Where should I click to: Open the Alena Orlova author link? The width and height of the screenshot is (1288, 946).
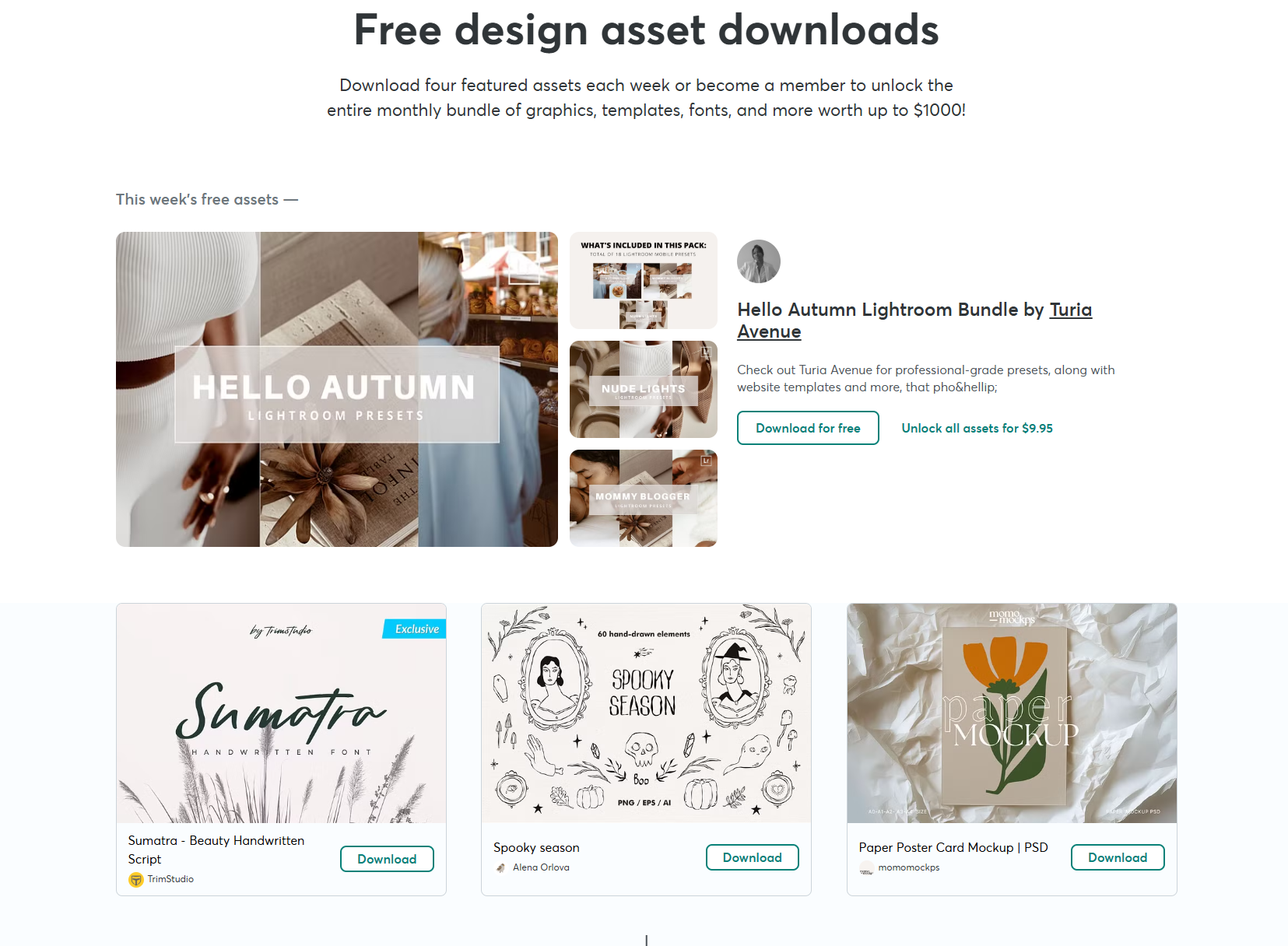pos(541,867)
